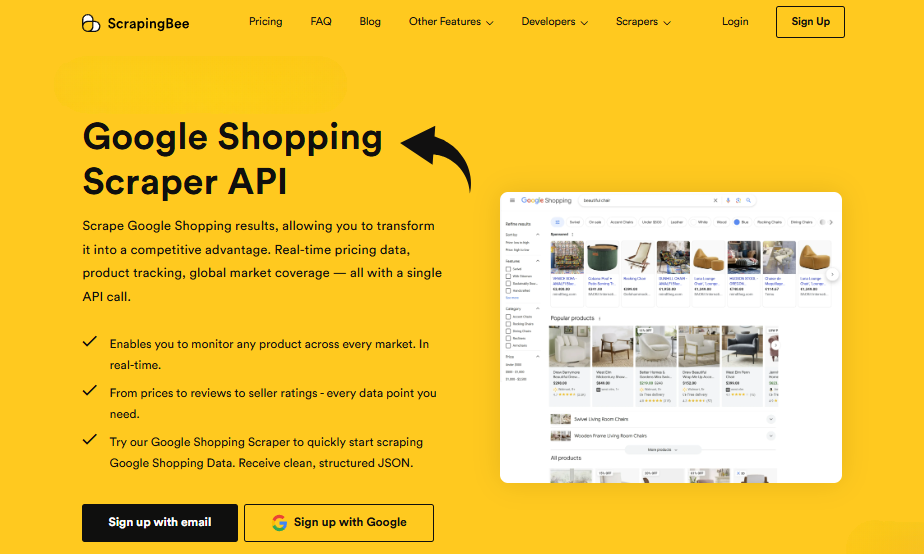Open the FAQ nav item
The image size is (924, 554).
point(321,22)
